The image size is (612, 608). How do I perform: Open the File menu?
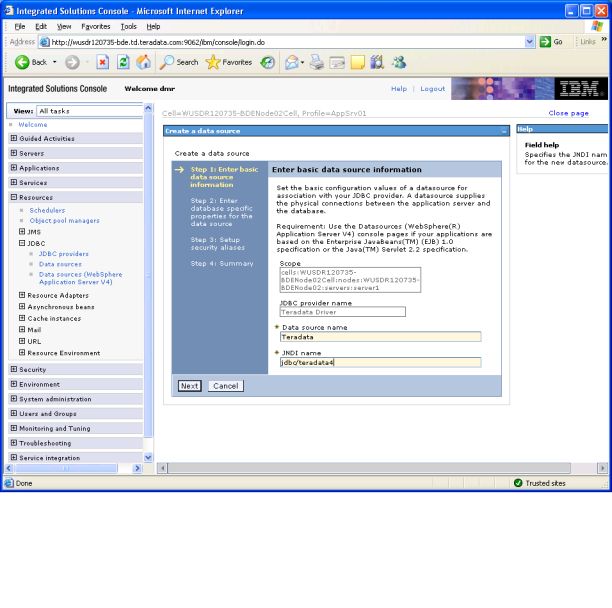tap(20, 27)
